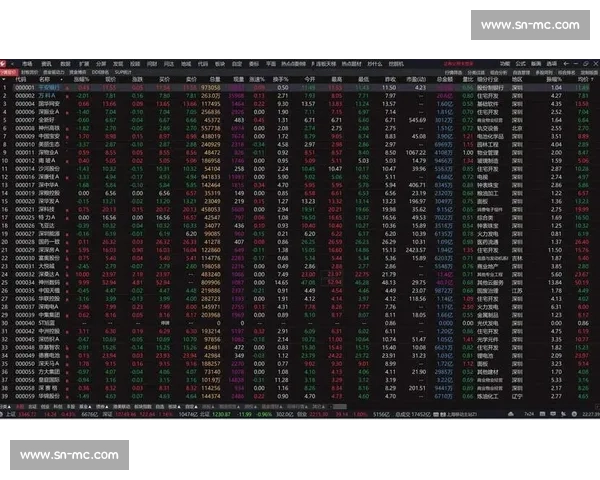Click the 热点题材 toolbar item
600x480 pixels.
351,64
